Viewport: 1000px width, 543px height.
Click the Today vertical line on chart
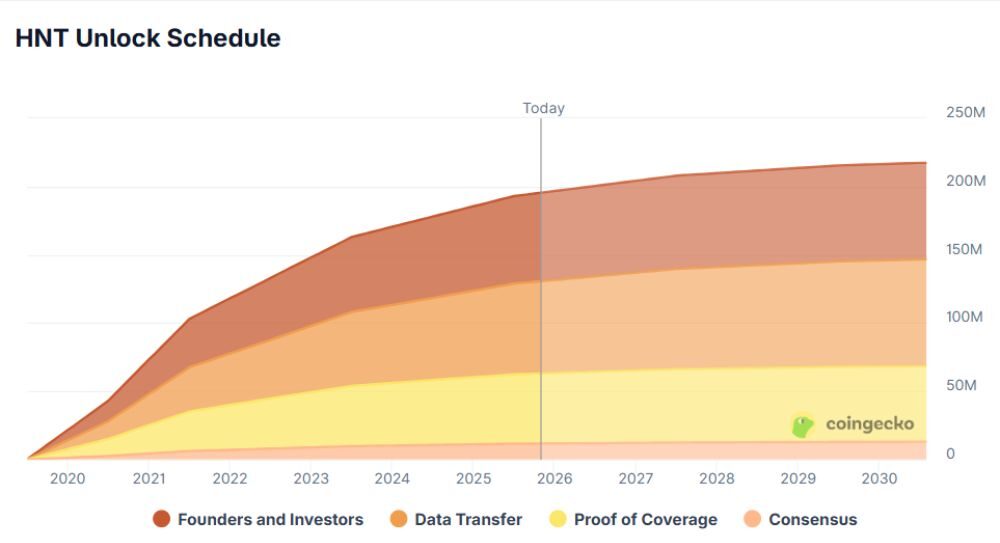tap(541, 300)
